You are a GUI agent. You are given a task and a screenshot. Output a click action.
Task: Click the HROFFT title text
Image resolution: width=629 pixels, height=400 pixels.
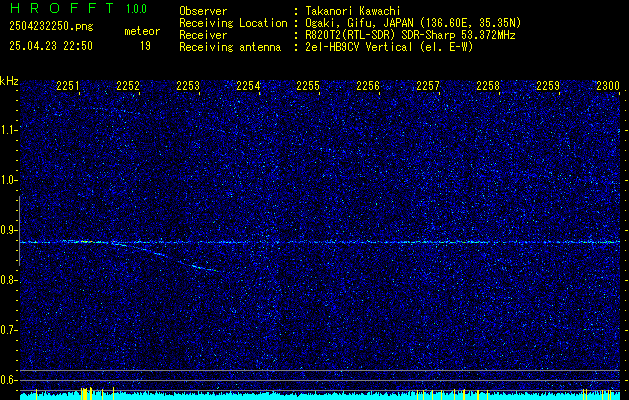[x=62, y=8]
